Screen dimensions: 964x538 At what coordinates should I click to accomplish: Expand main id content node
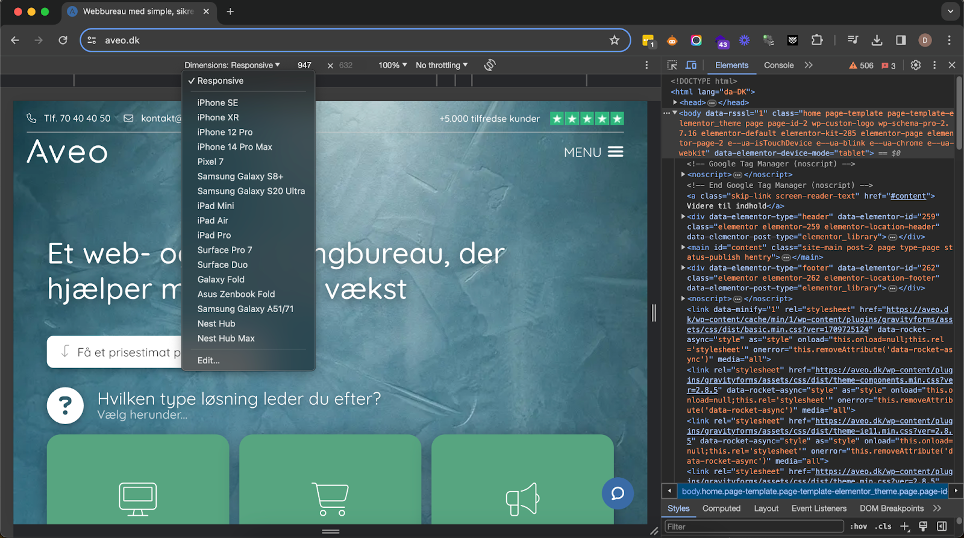[x=683, y=247]
